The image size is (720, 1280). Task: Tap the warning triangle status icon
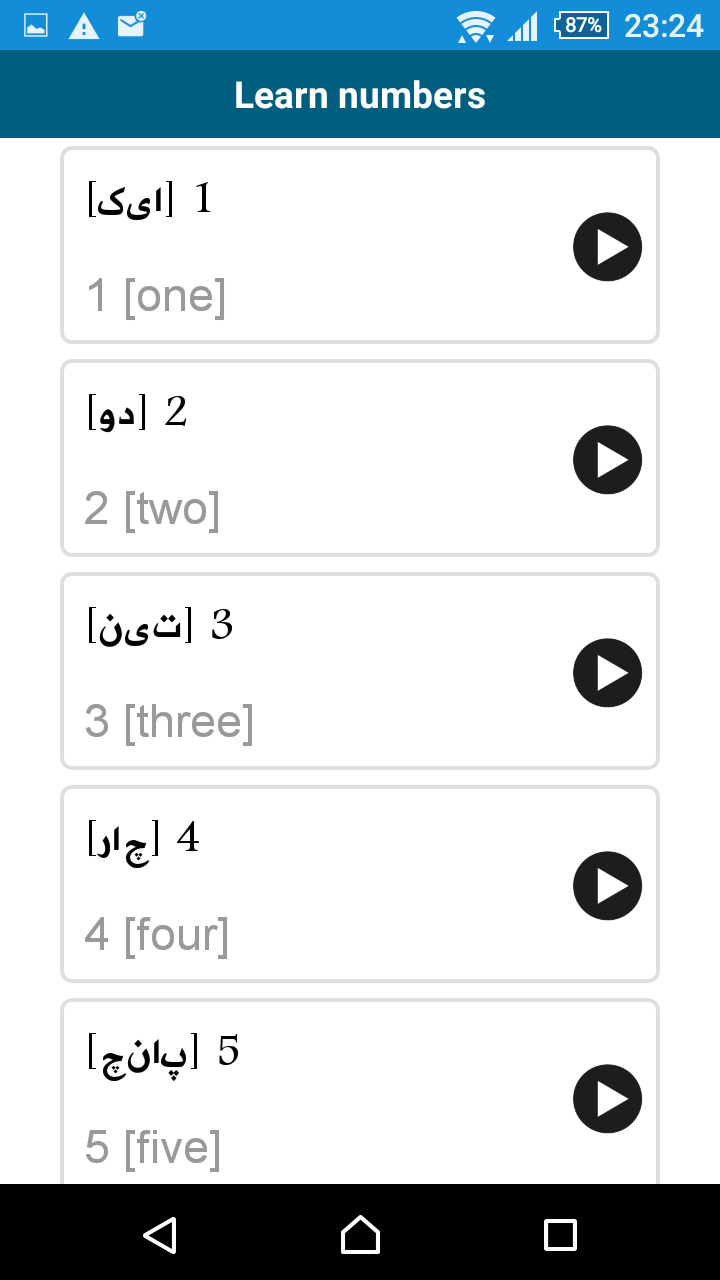[x=84, y=26]
